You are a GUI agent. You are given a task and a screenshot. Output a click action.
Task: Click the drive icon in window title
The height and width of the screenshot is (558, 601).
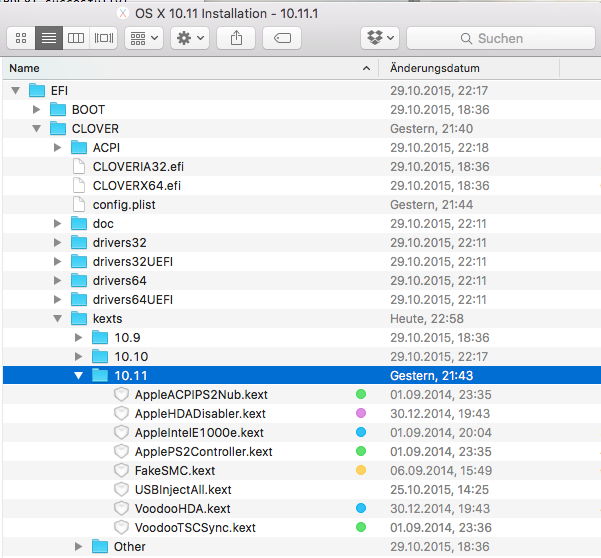[123, 13]
